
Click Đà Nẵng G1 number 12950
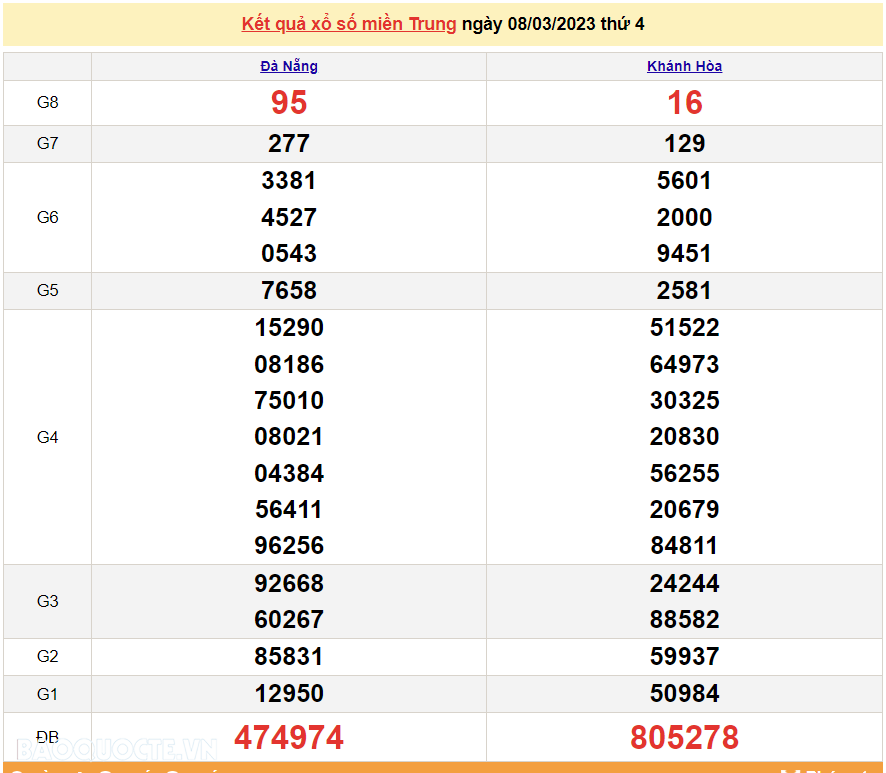point(289,694)
